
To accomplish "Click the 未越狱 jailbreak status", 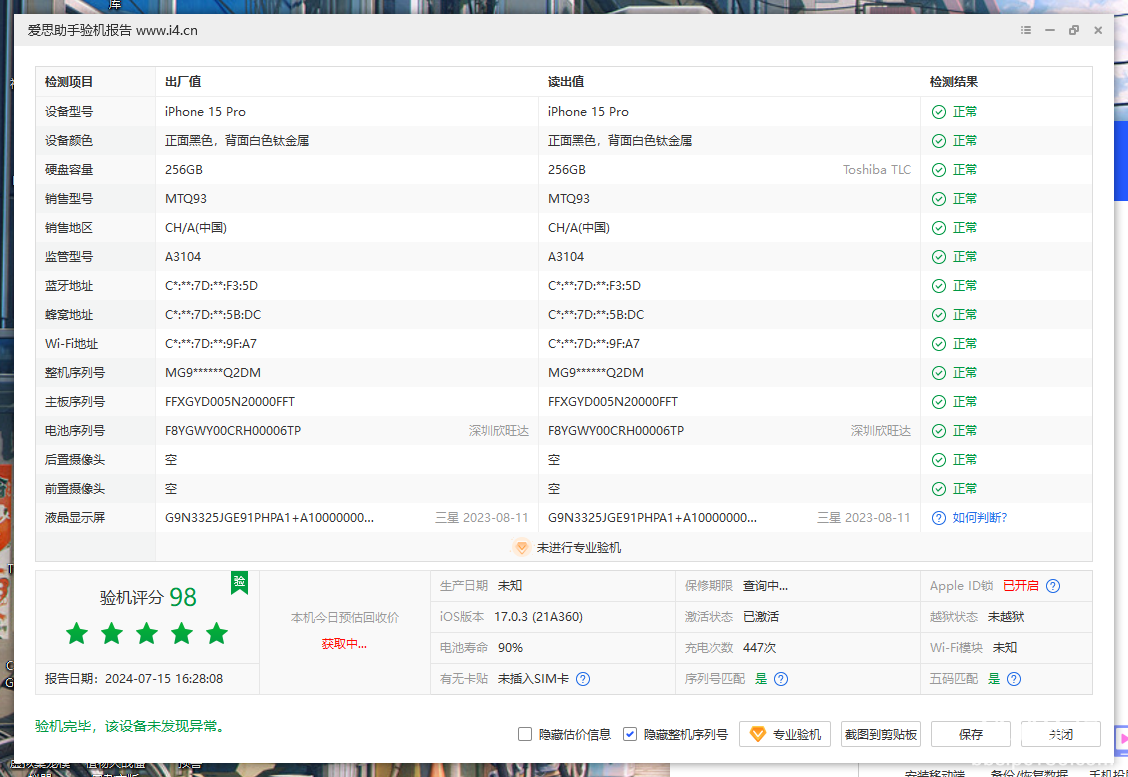I will pyautogui.click(x=1006, y=617).
